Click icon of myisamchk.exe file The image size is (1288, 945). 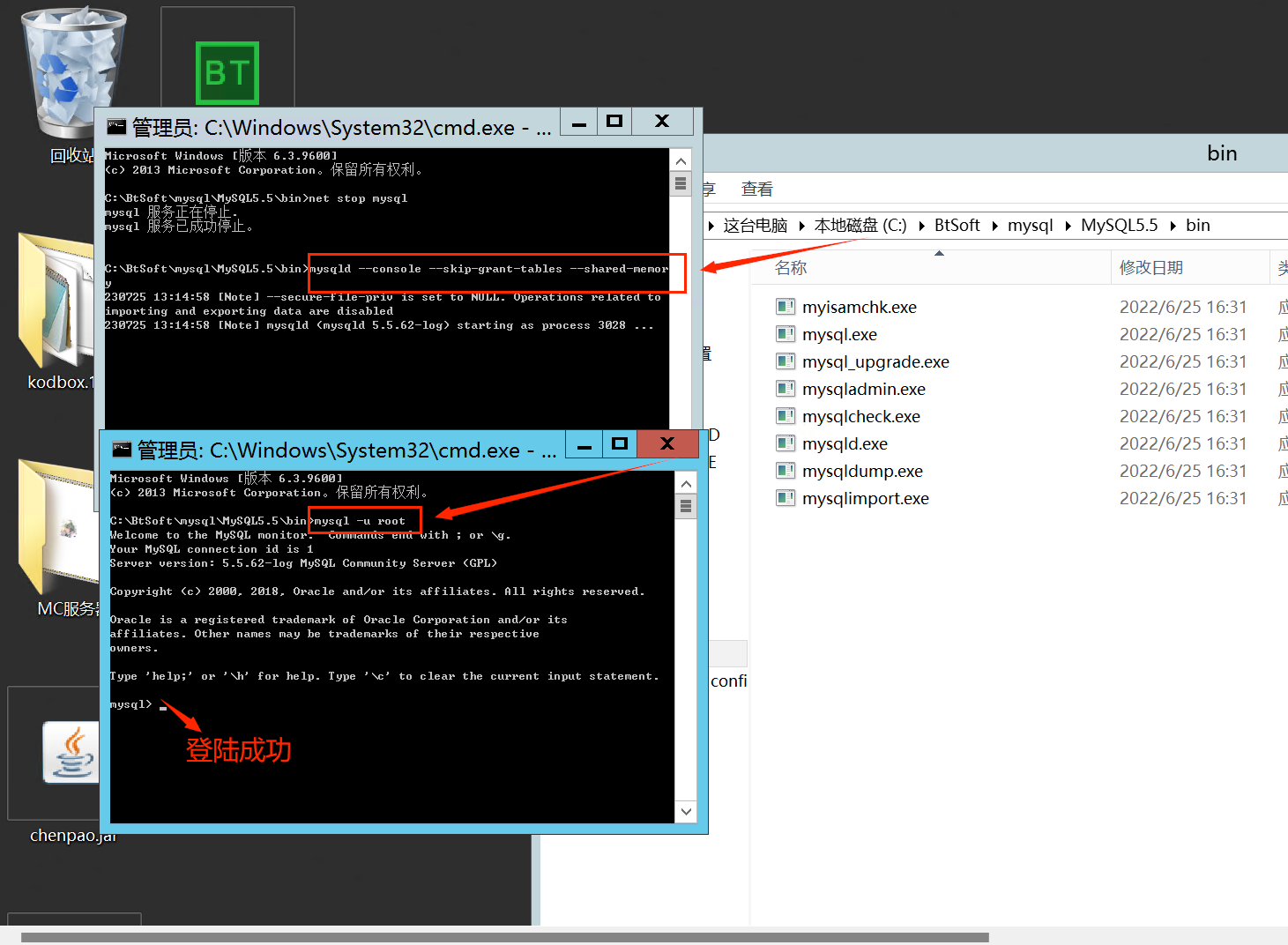click(x=785, y=307)
